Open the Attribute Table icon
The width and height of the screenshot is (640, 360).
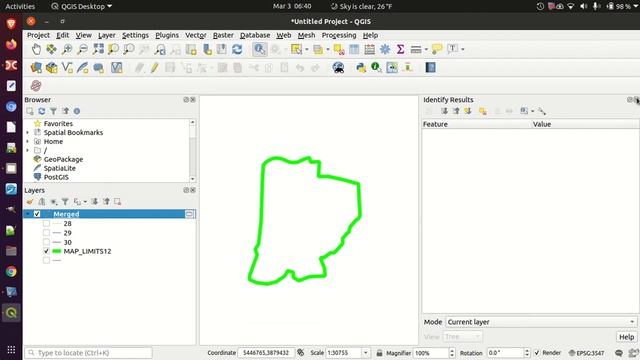[x=354, y=49]
